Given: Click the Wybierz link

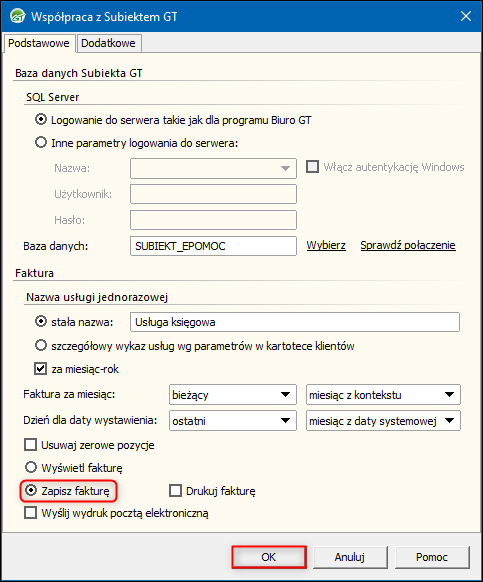Looking at the screenshot, I should point(326,245).
